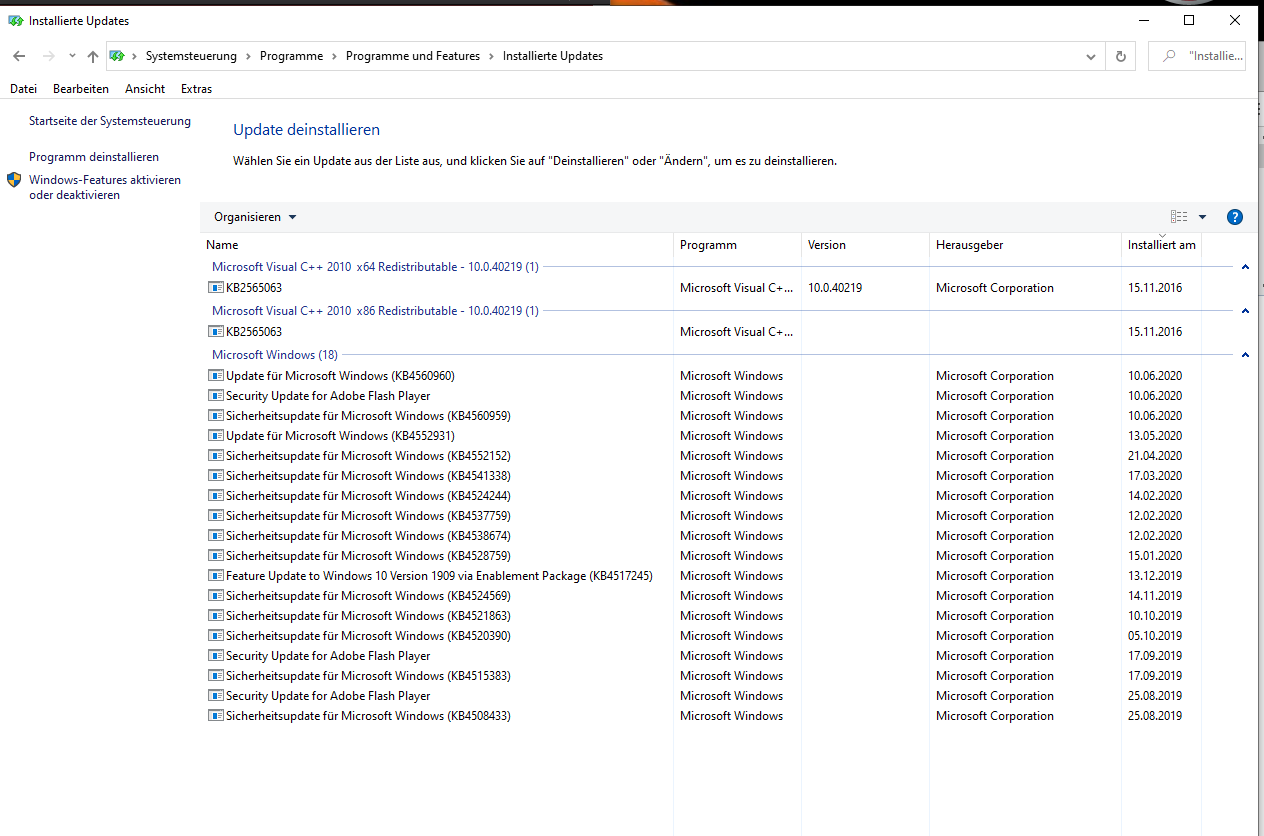
Task: Select the KB4515383 update icon
Action: click(x=215, y=676)
